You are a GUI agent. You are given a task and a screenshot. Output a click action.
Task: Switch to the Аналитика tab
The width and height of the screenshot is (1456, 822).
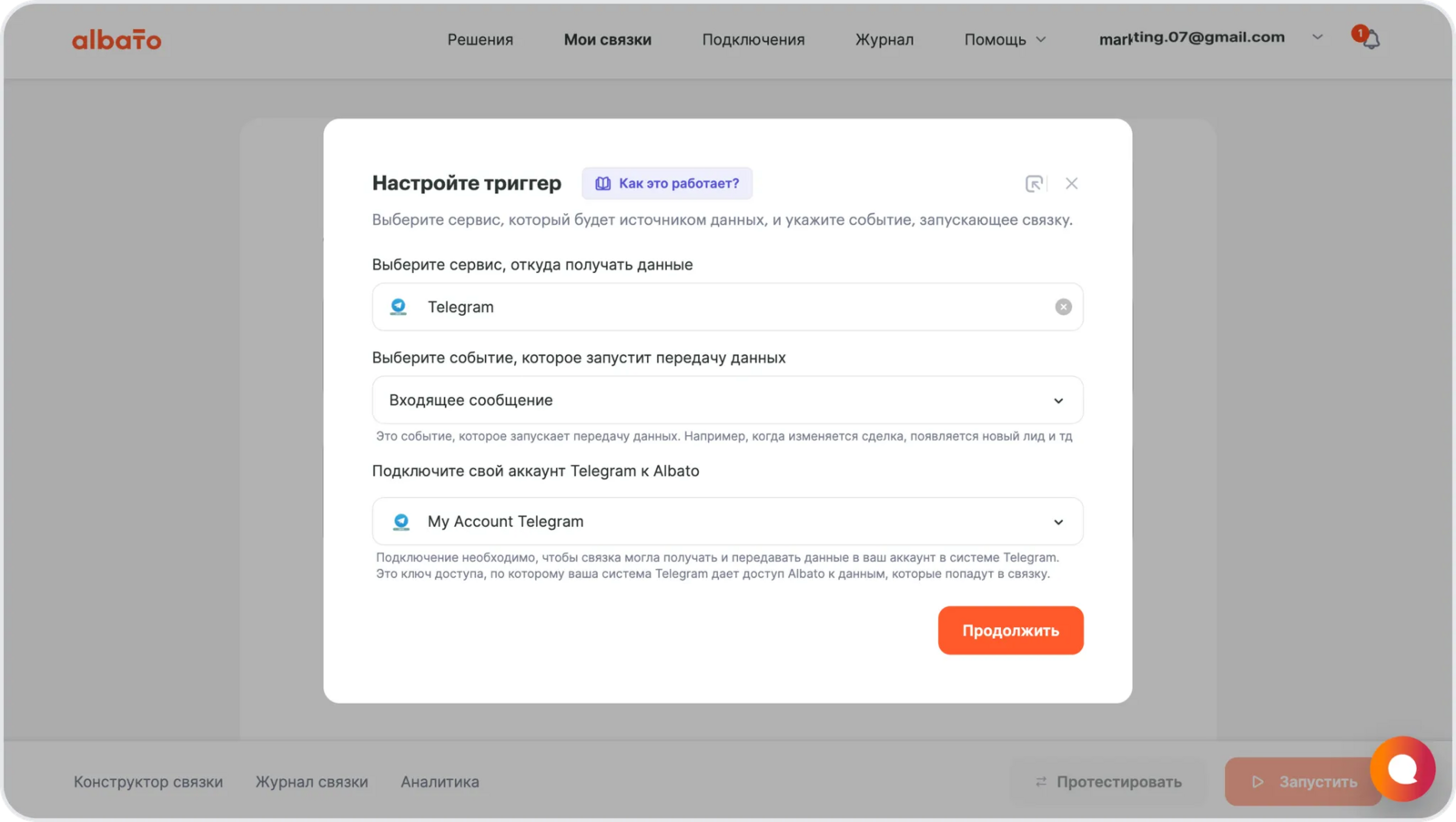440,782
